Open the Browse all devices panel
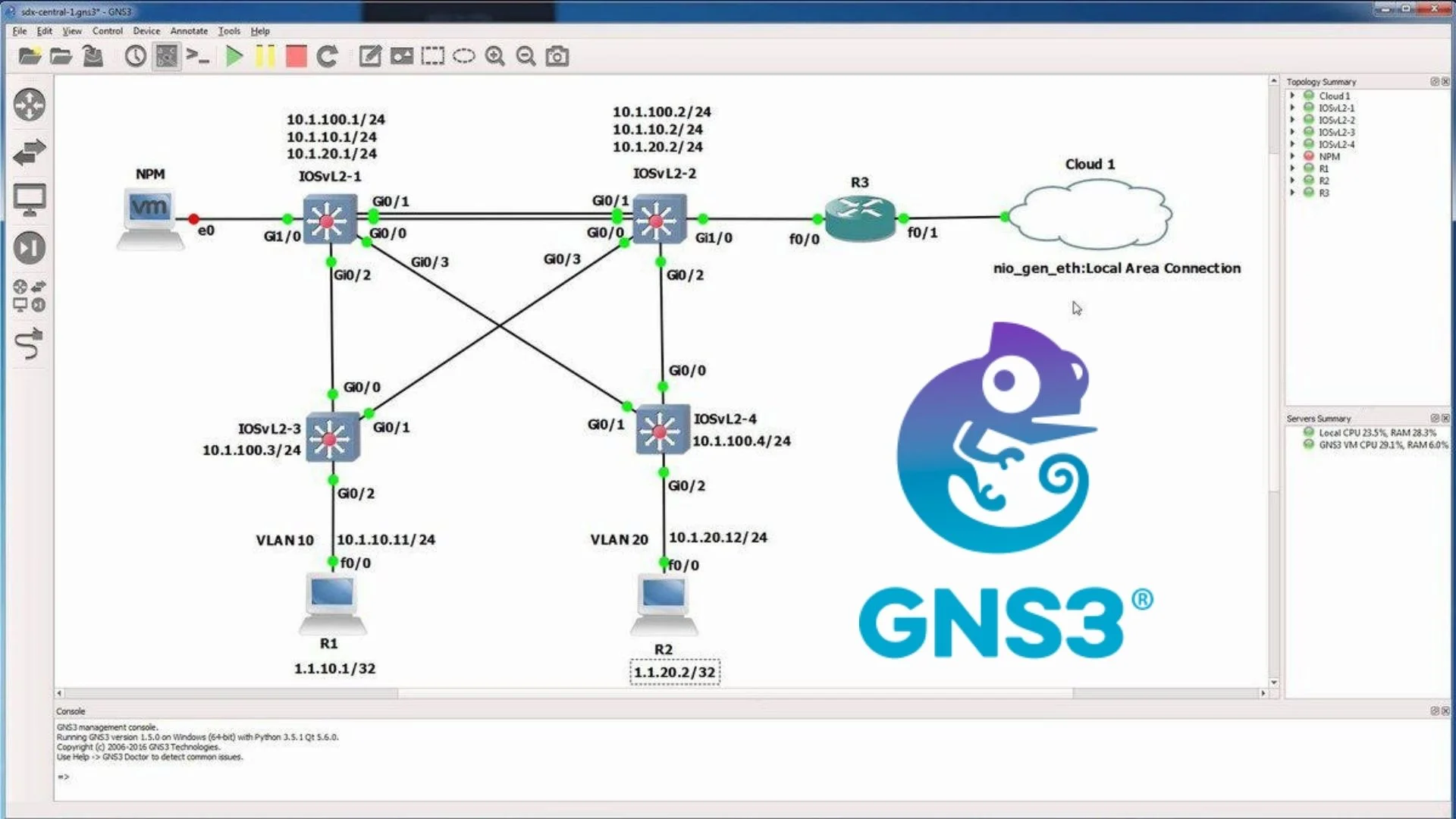1456x819 pixels. (x=30, y=296)
